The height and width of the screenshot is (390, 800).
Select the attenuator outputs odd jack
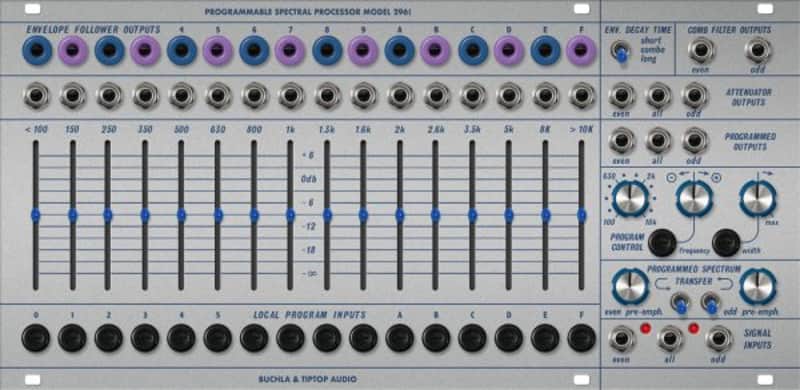click(x=695, y=95)
